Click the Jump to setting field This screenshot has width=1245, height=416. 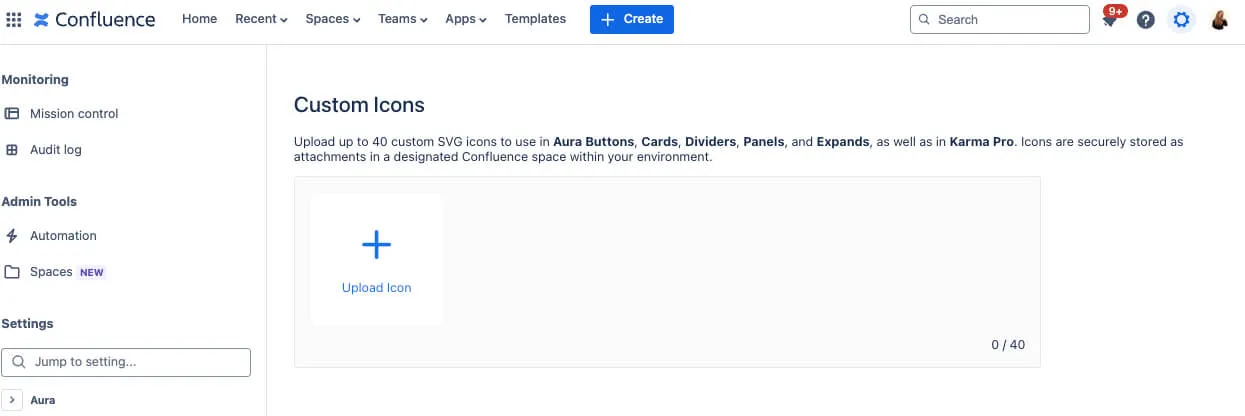coord(126,362)
